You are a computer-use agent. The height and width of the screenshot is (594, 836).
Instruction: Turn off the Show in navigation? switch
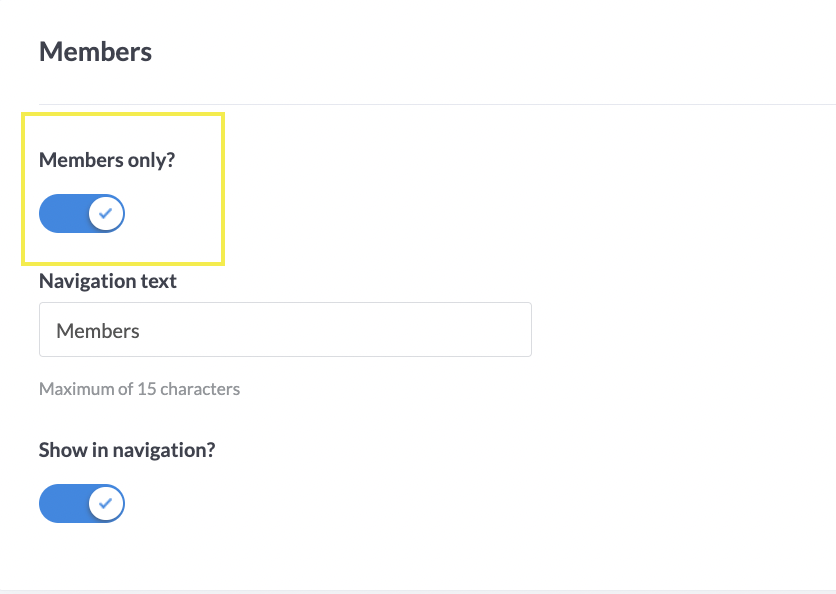click(82, 503)
